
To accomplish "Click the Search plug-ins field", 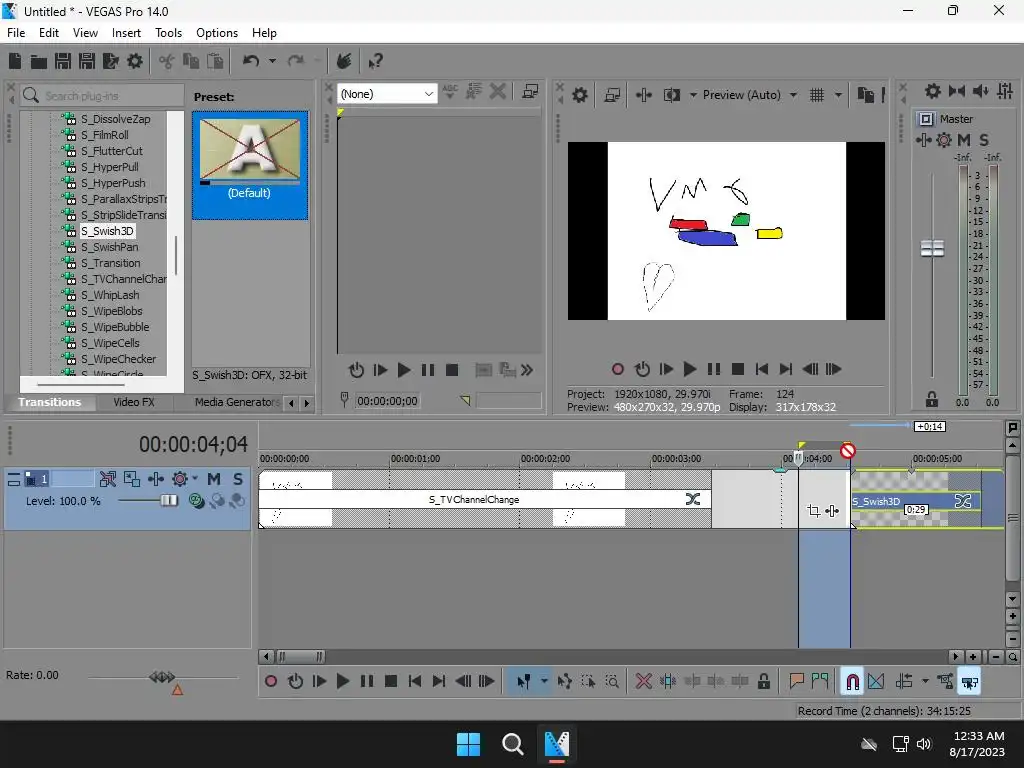I will [103, 96].
